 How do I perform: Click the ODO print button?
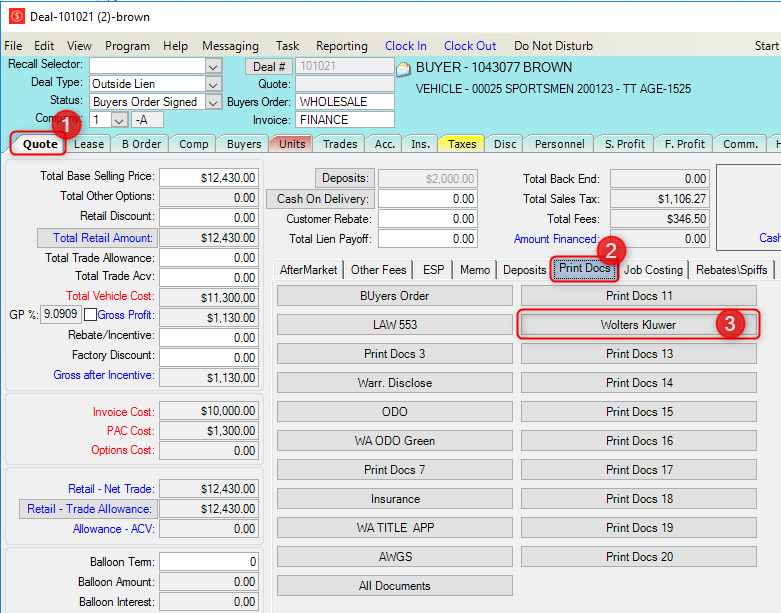pyautogui.click(x=394, y=412)
